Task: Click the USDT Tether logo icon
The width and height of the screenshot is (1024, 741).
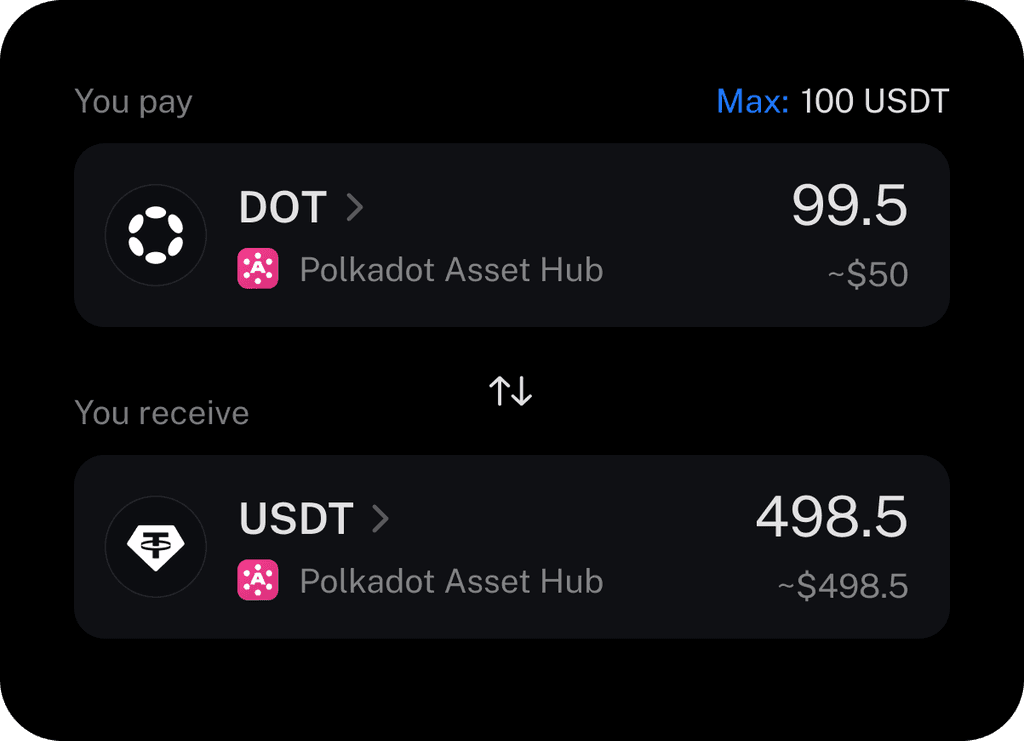Action: (155, 546)
